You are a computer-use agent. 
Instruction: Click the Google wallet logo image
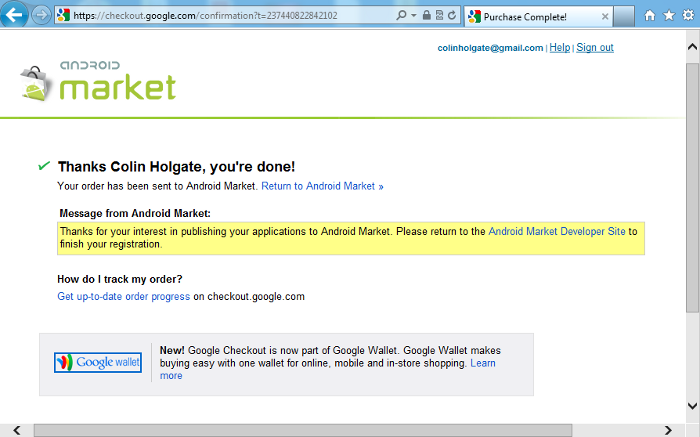pos(98,362)
